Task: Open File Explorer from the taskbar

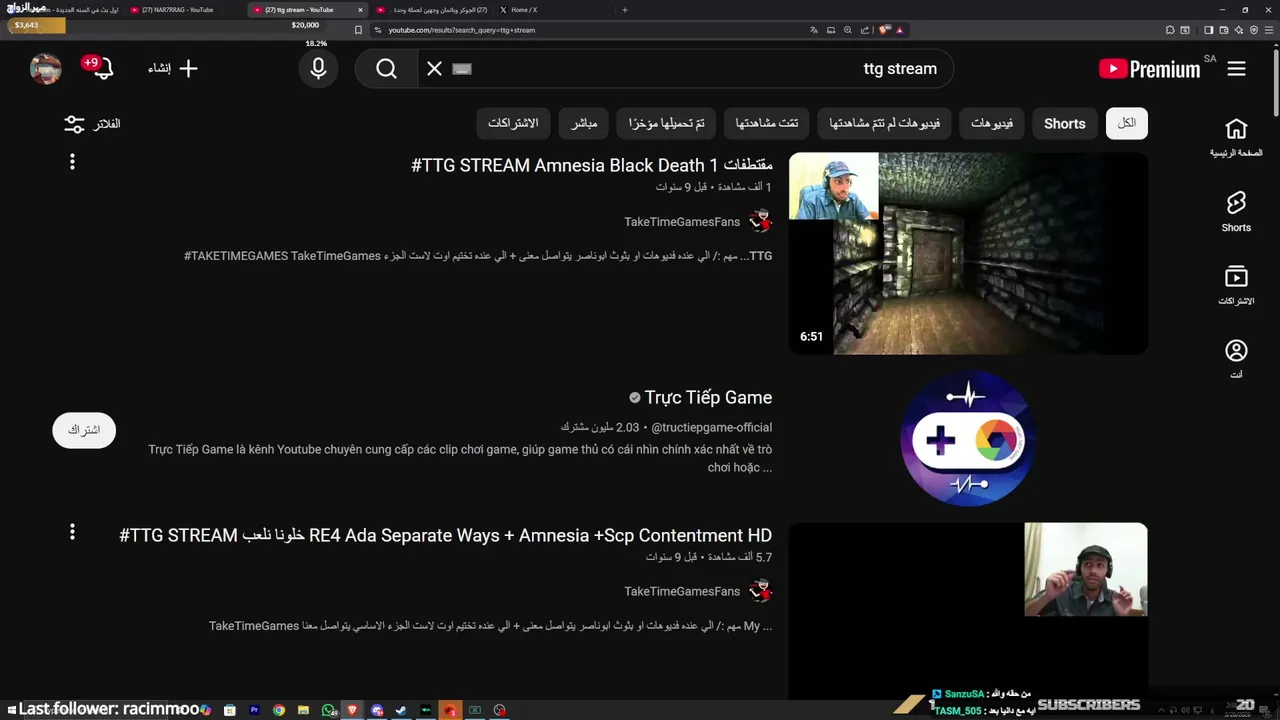Action: coord(303,710)
